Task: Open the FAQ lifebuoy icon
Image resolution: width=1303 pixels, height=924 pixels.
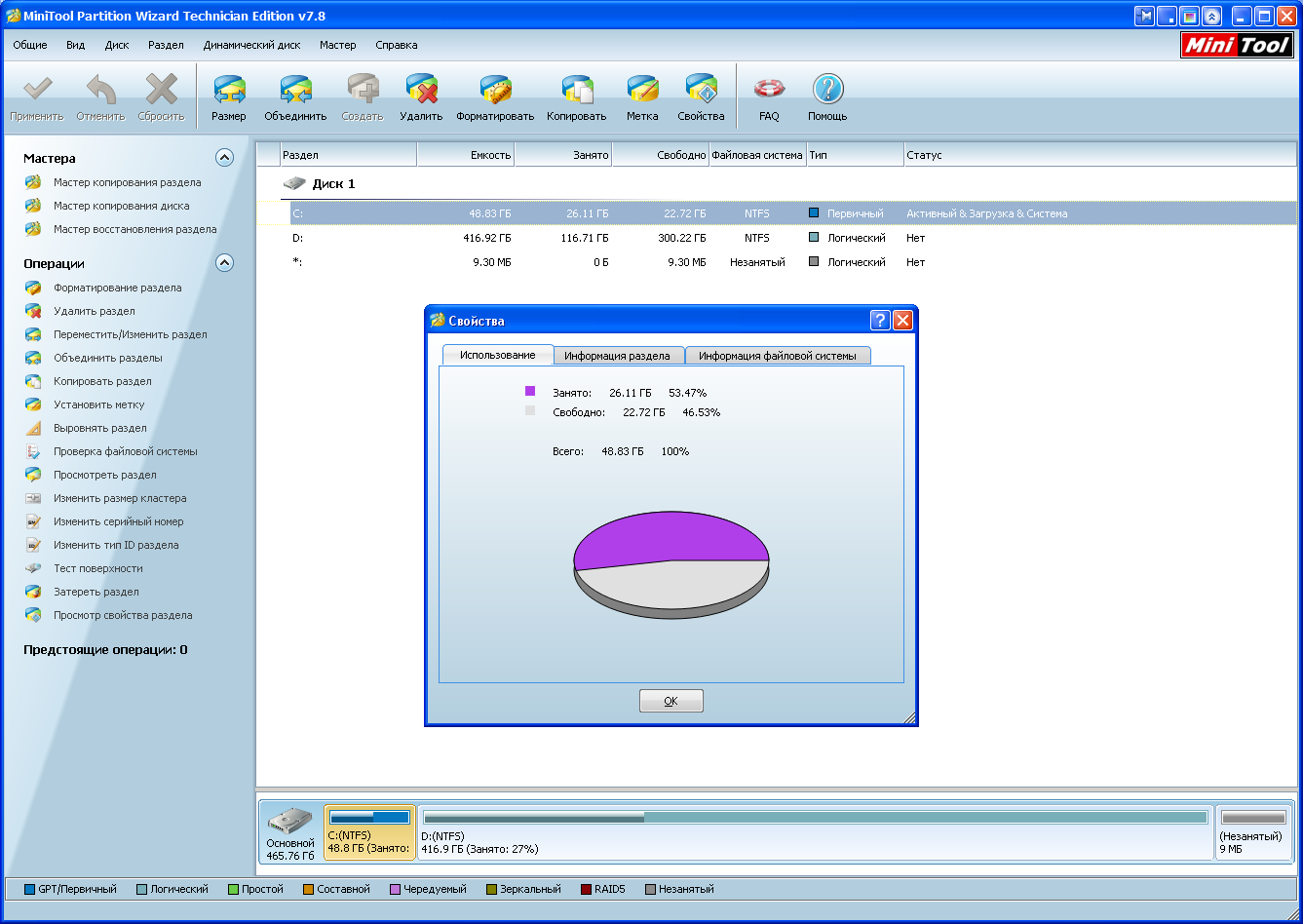Action: pos(769,90)
